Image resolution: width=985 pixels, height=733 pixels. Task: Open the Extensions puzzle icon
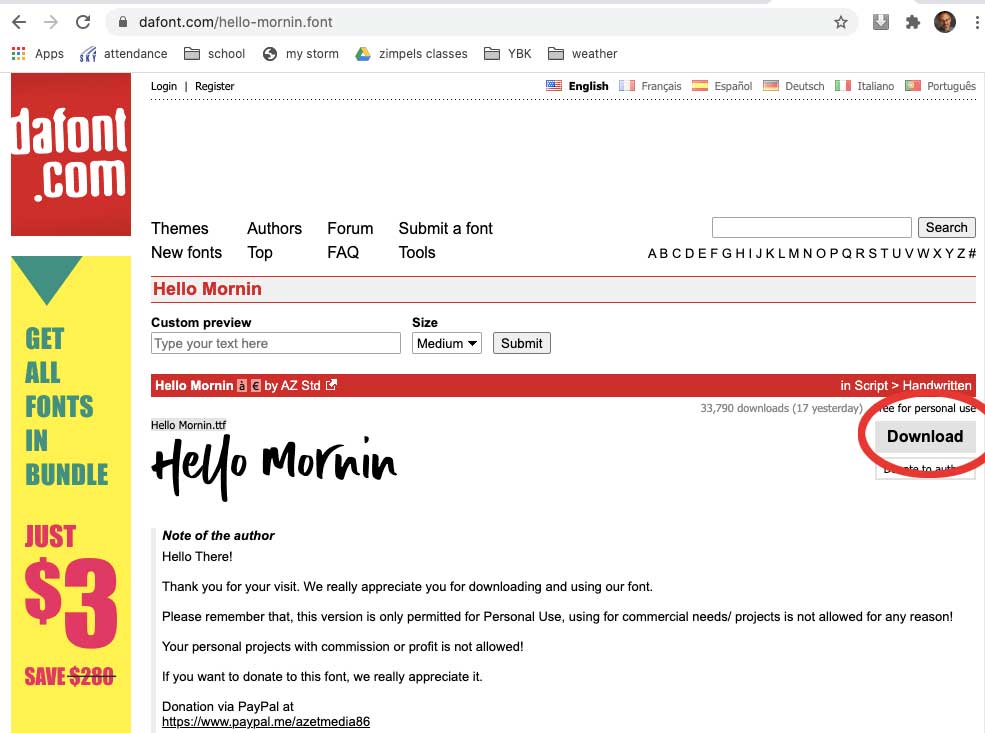pos(913,23)
